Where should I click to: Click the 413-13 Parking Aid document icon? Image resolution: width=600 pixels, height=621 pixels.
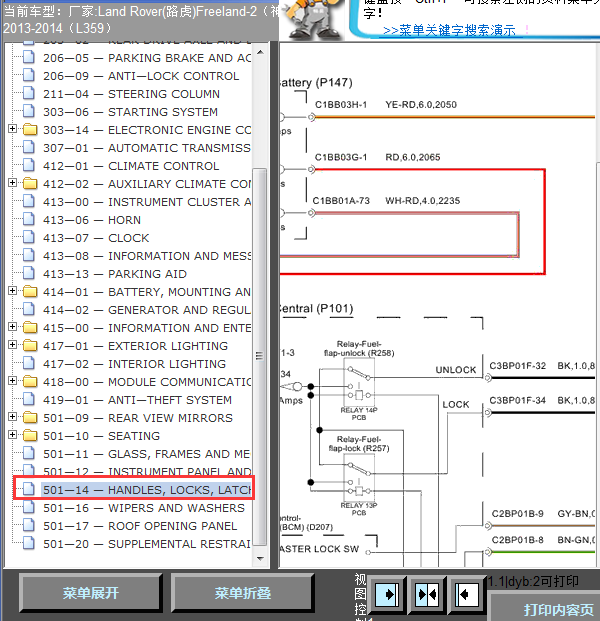tap(29, 273)
